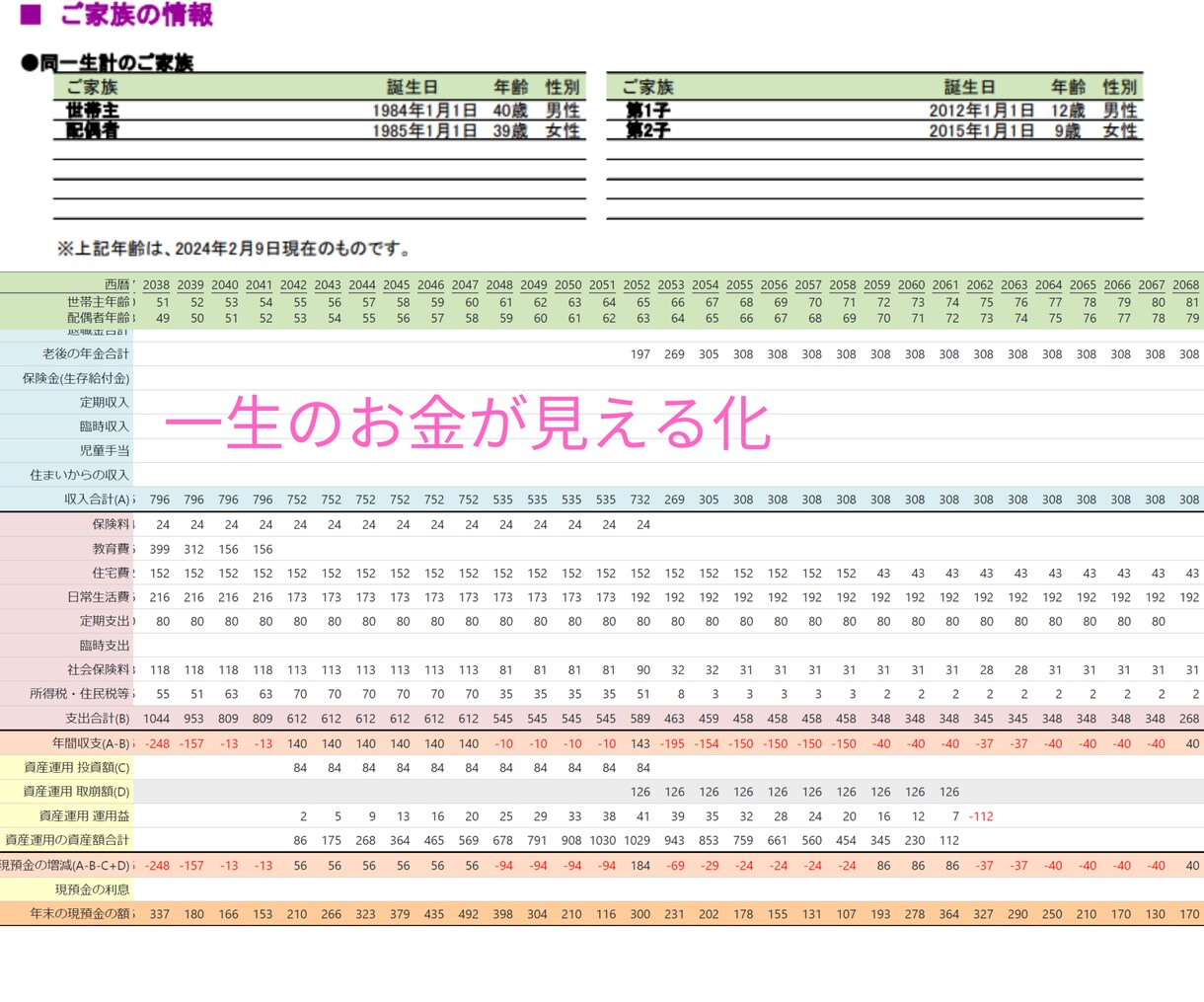Screen dimensions: 1204x1002
Task: Click the 732 total income cell
Action: pos(640,500)
